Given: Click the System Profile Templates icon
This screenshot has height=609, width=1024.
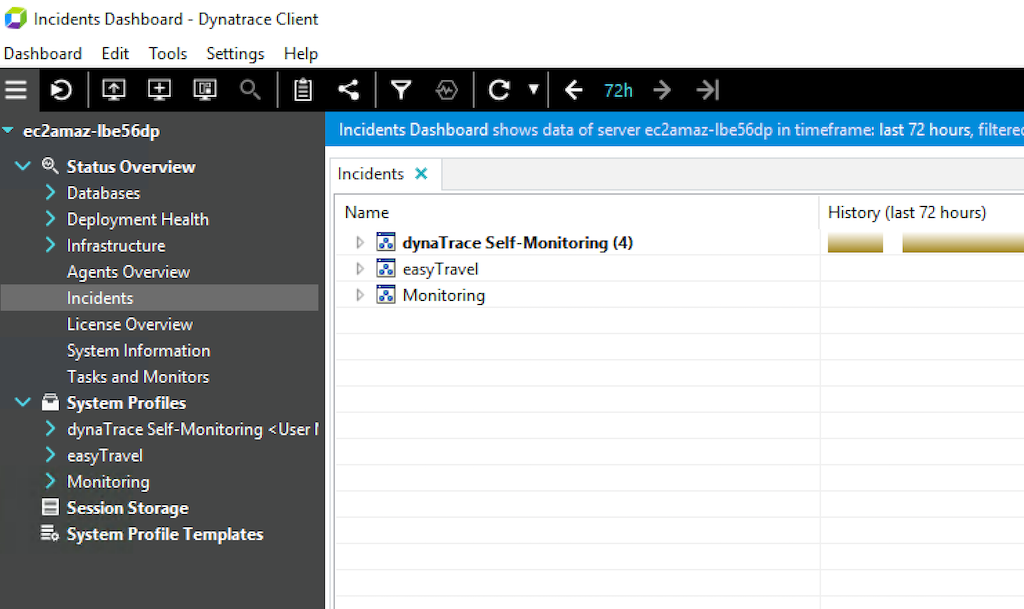Looking at the screenshot, I should click(x=50, y=533).
